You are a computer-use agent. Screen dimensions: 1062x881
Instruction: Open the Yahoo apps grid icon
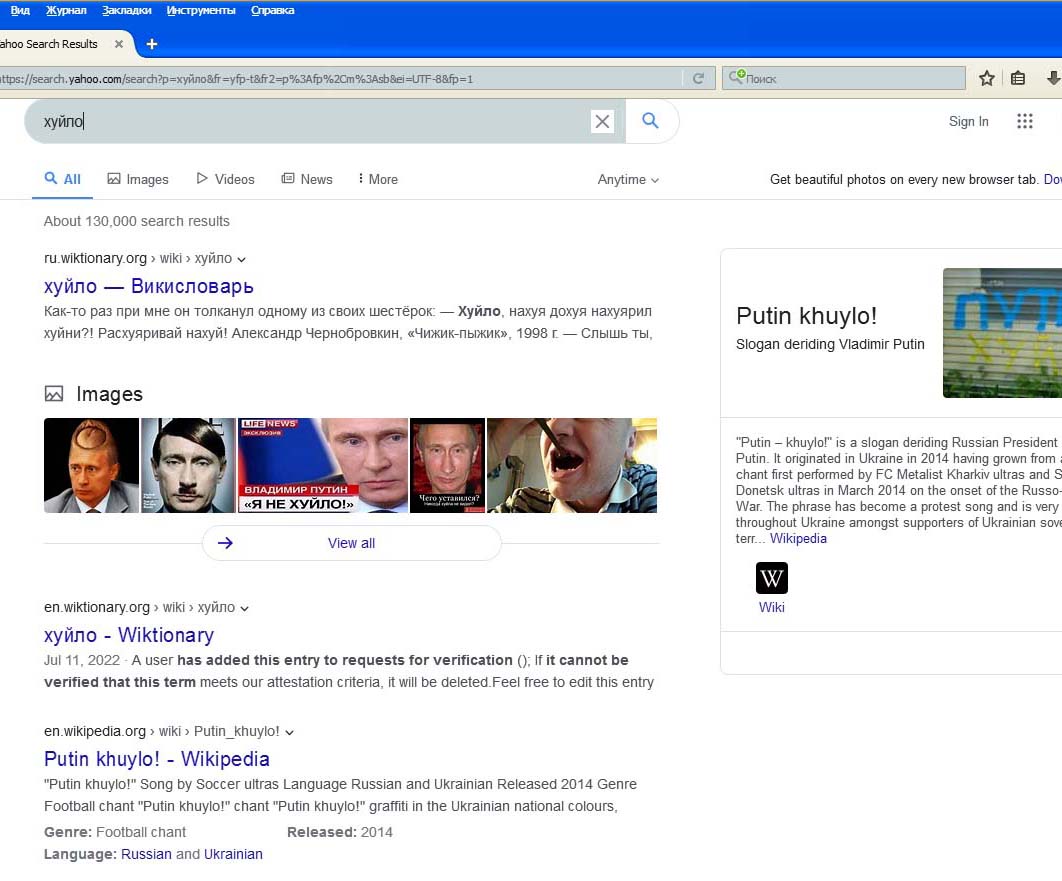[1025, 121]
